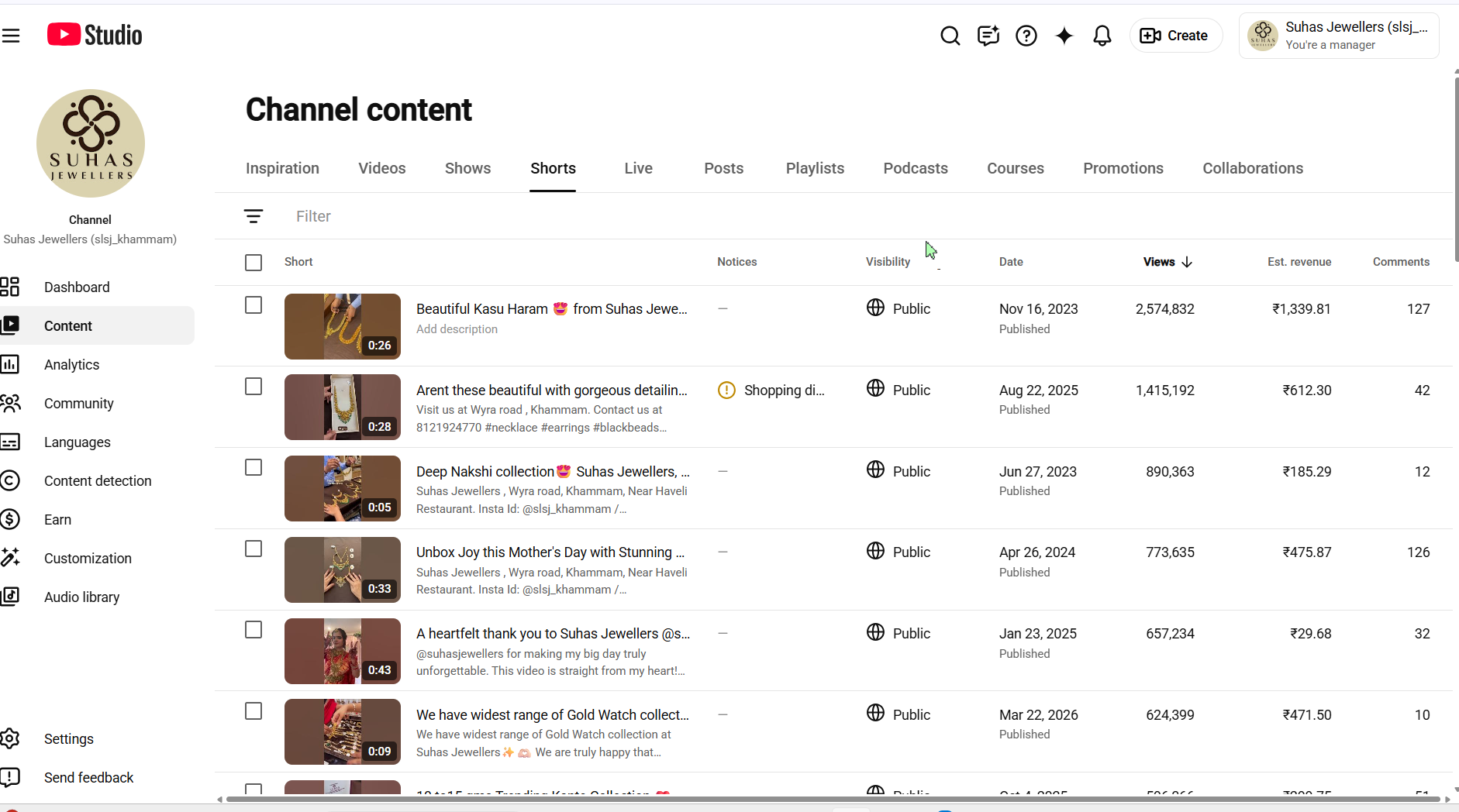This screenshot has width=1459, height=812.
Task: Click the Help question mark icon
Action: pos(1026,36)
